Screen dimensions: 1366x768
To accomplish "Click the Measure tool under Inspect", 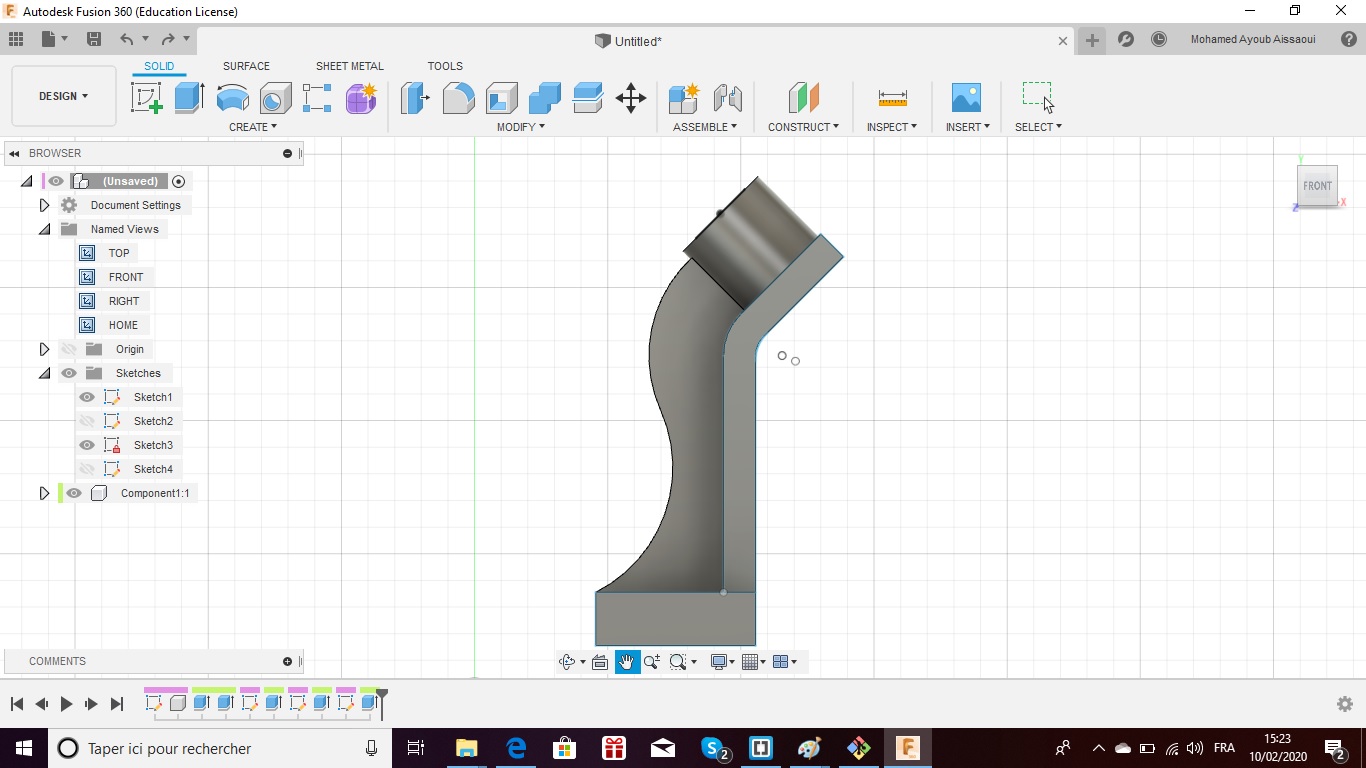I will (x=892, y=98).
